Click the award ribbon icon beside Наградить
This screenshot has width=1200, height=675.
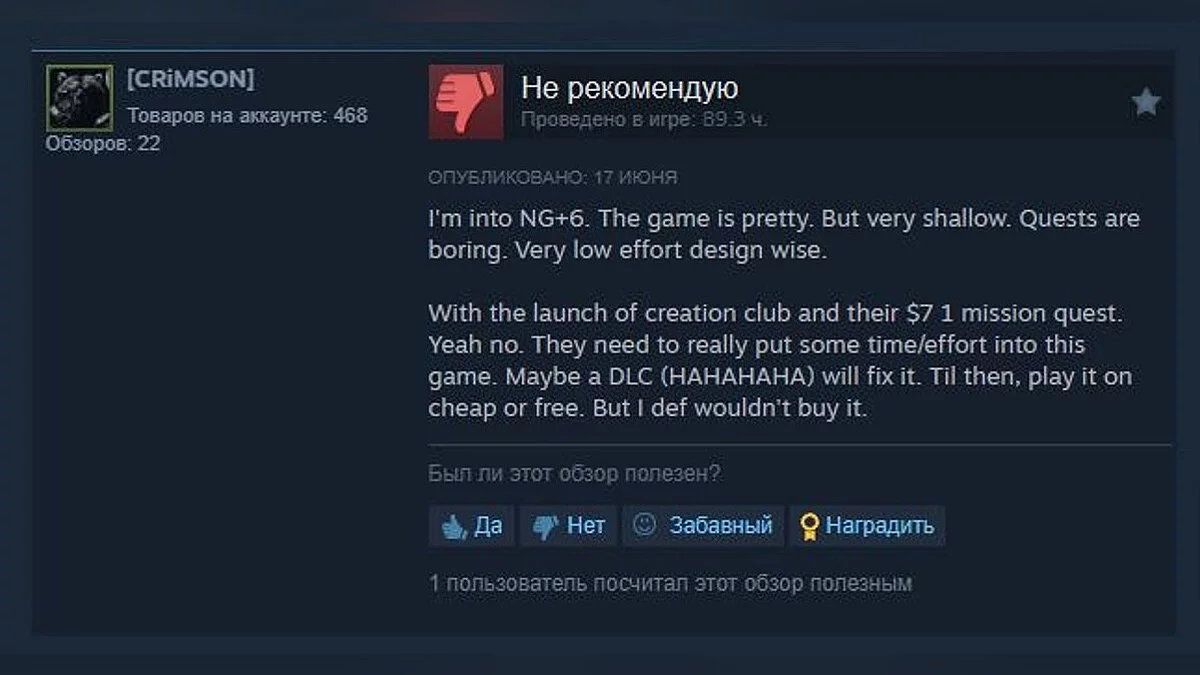pyautogui.click(x=809, y=527)
